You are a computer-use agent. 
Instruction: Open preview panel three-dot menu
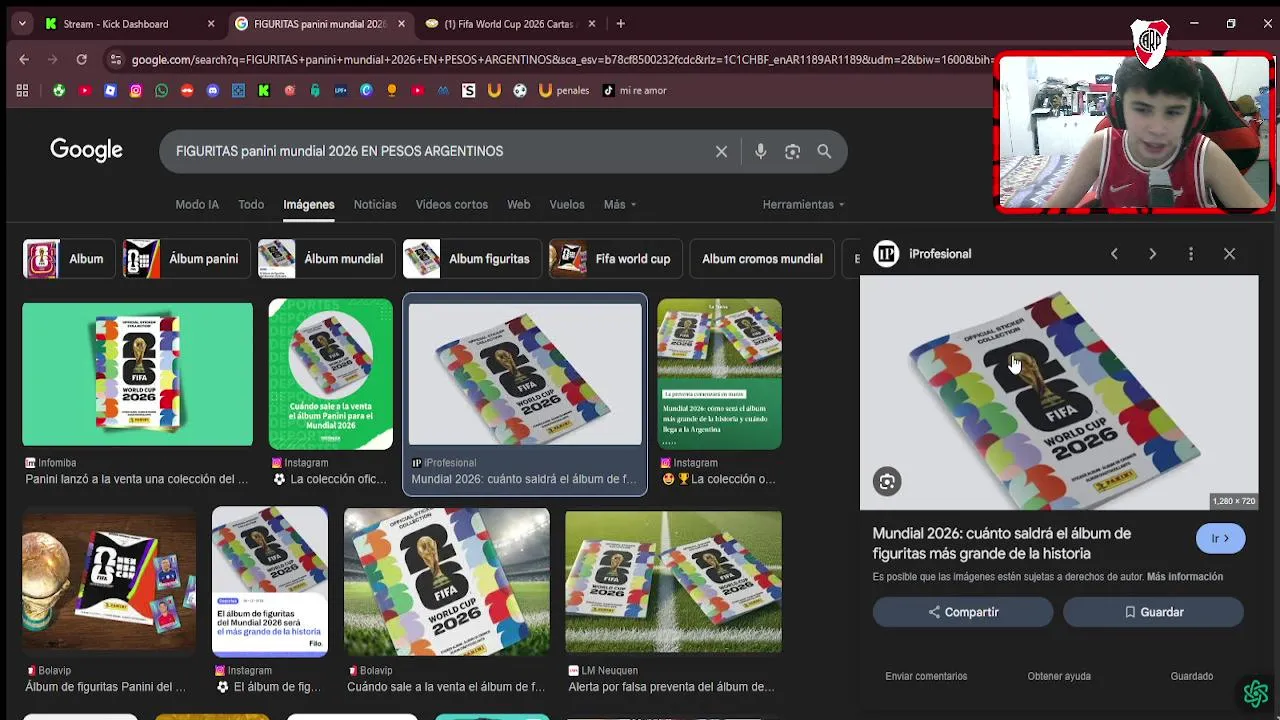click(x=1190, y=254)
